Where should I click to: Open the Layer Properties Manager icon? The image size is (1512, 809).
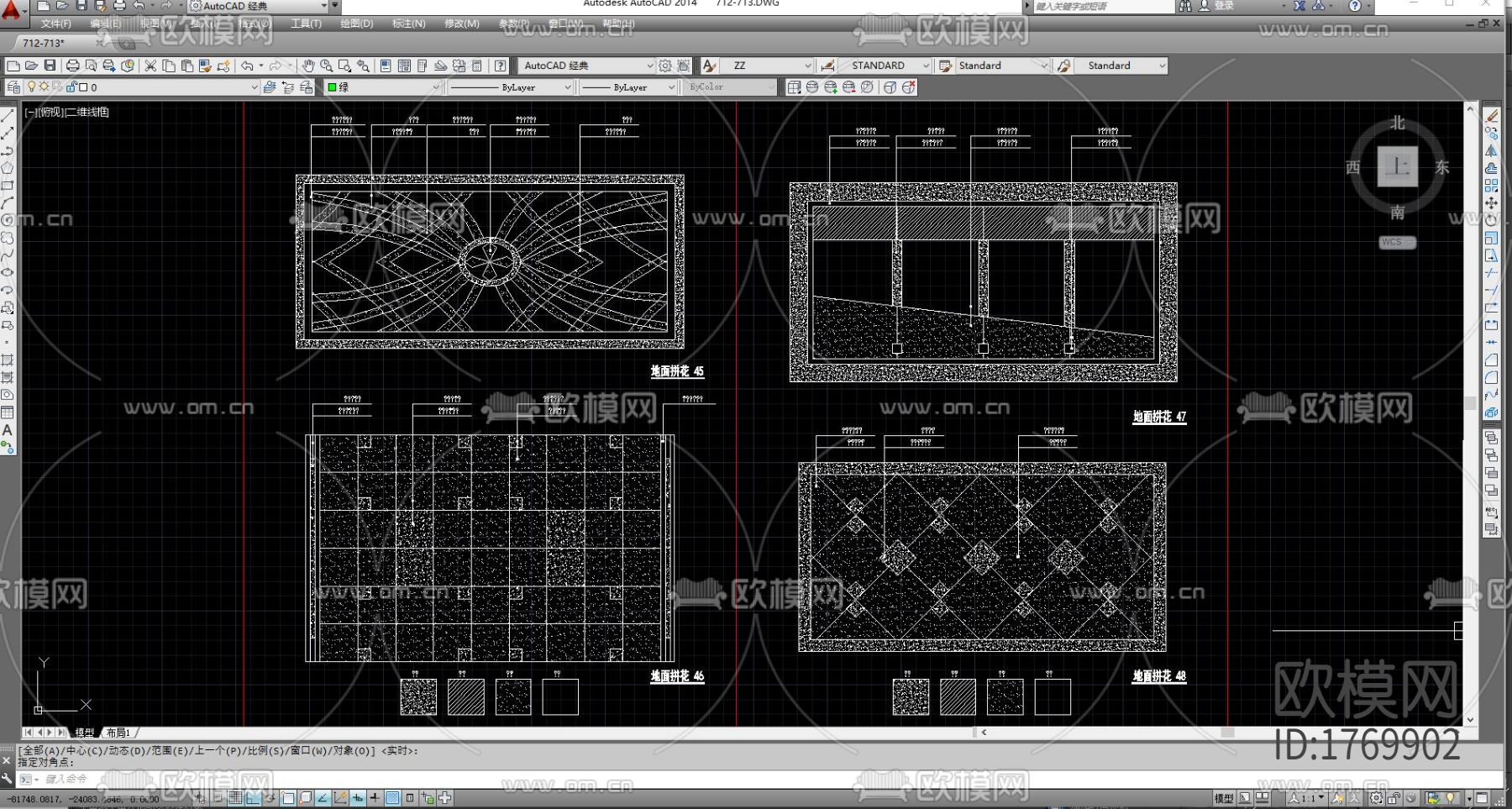tap(13, 87)
